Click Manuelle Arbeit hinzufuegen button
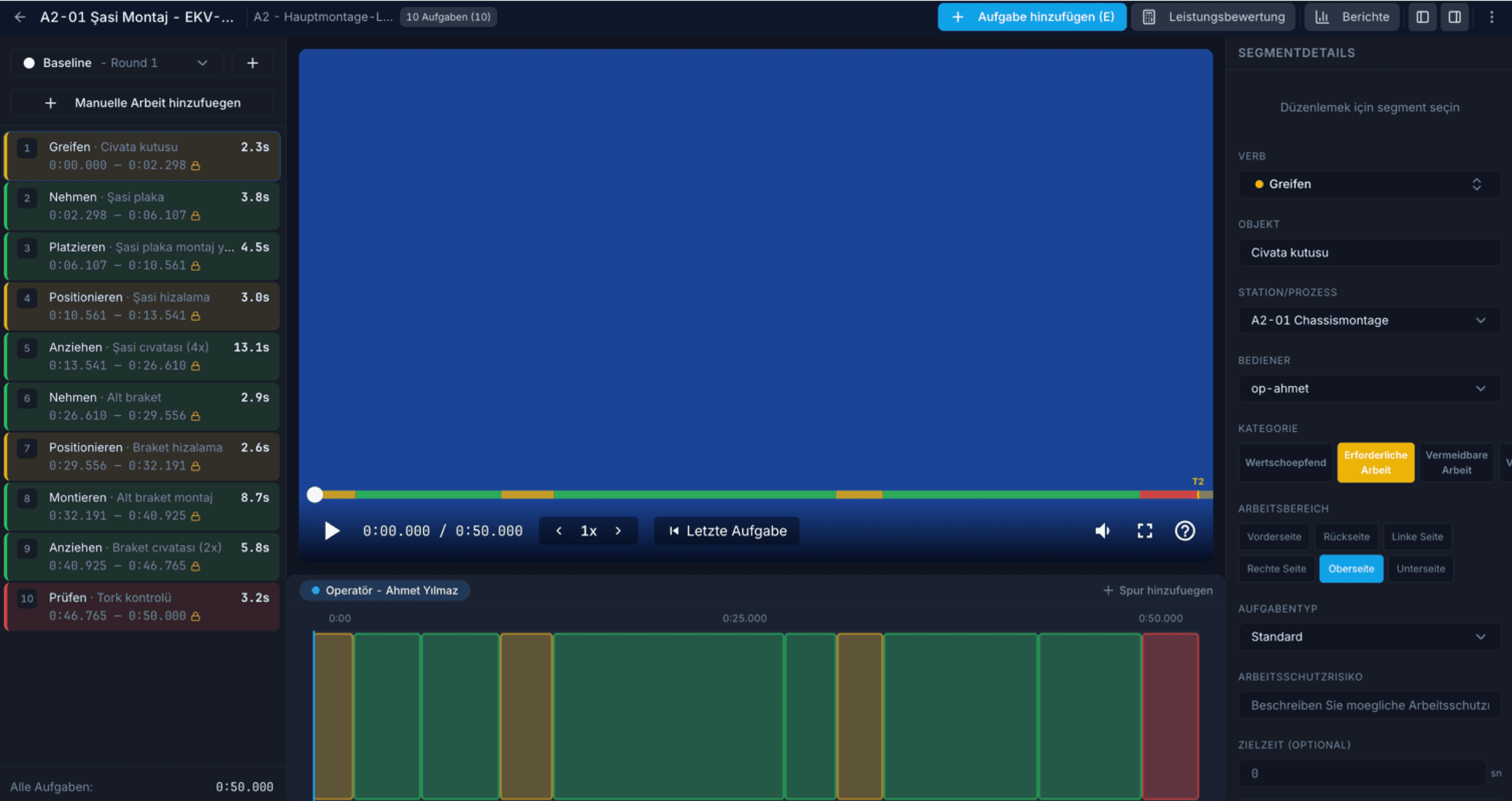Viewport: 1512px width, 801px height. tap(142, 103)
